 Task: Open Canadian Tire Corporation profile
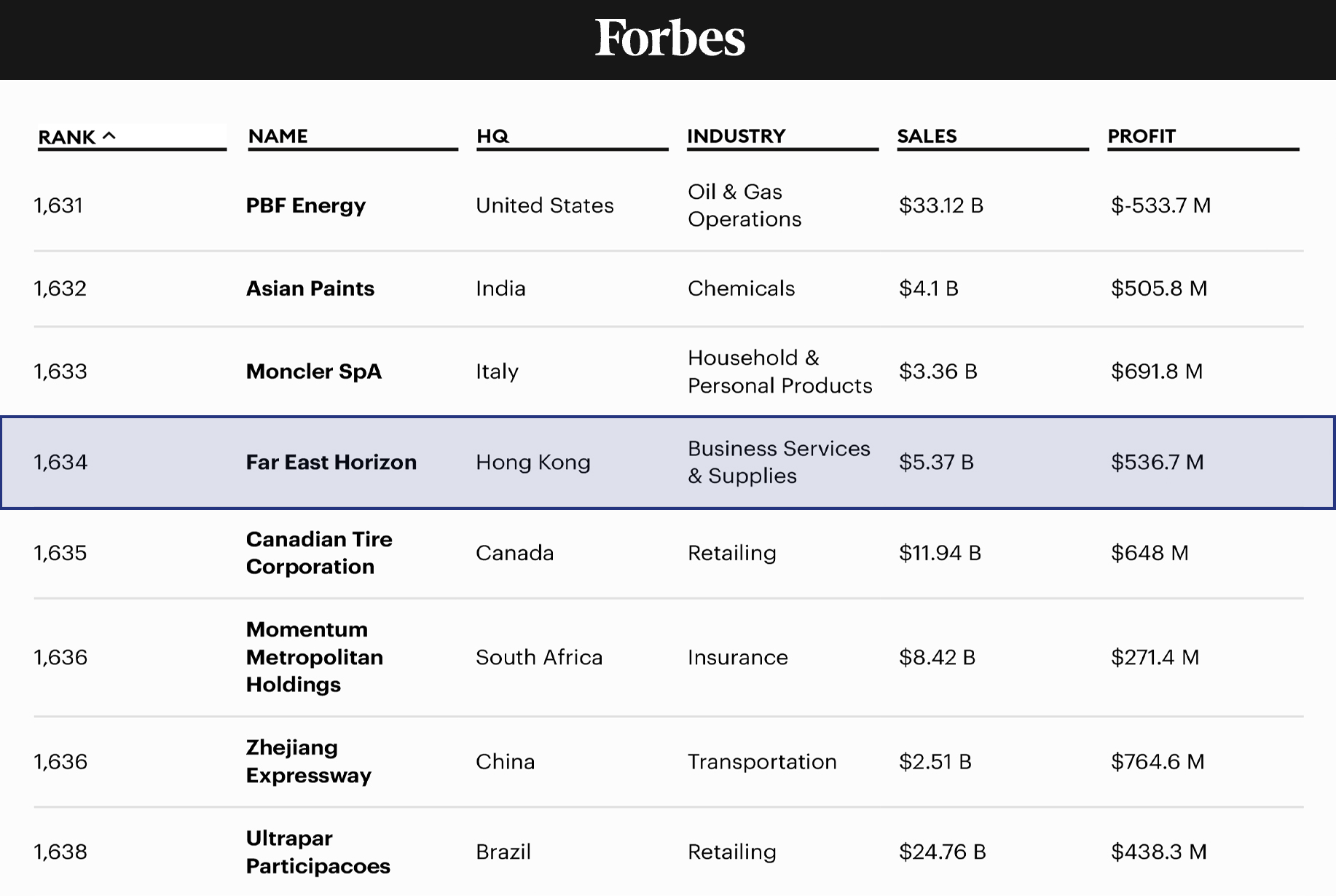point(318,553)
